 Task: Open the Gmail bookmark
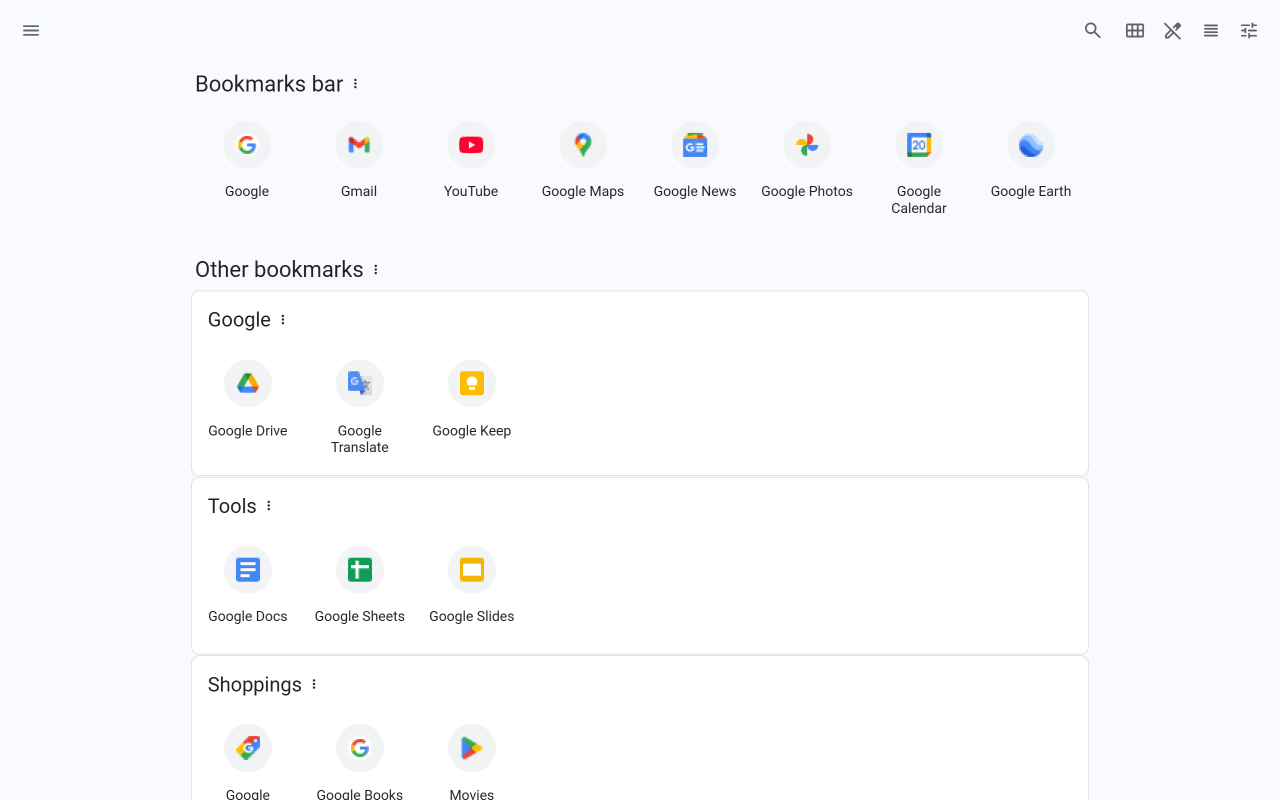coord(359,145)
